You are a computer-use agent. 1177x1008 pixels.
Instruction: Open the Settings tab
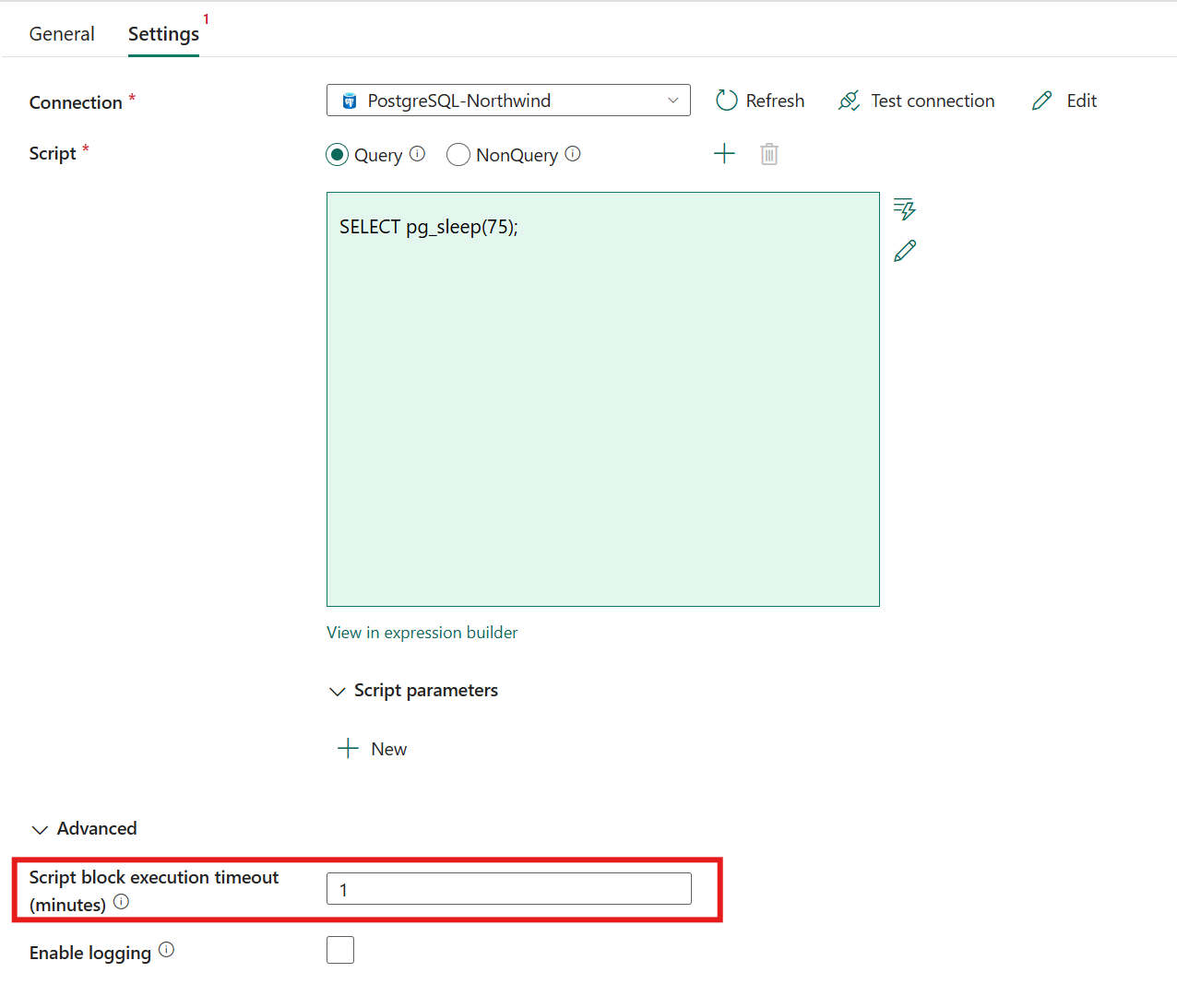click(163, 34)
